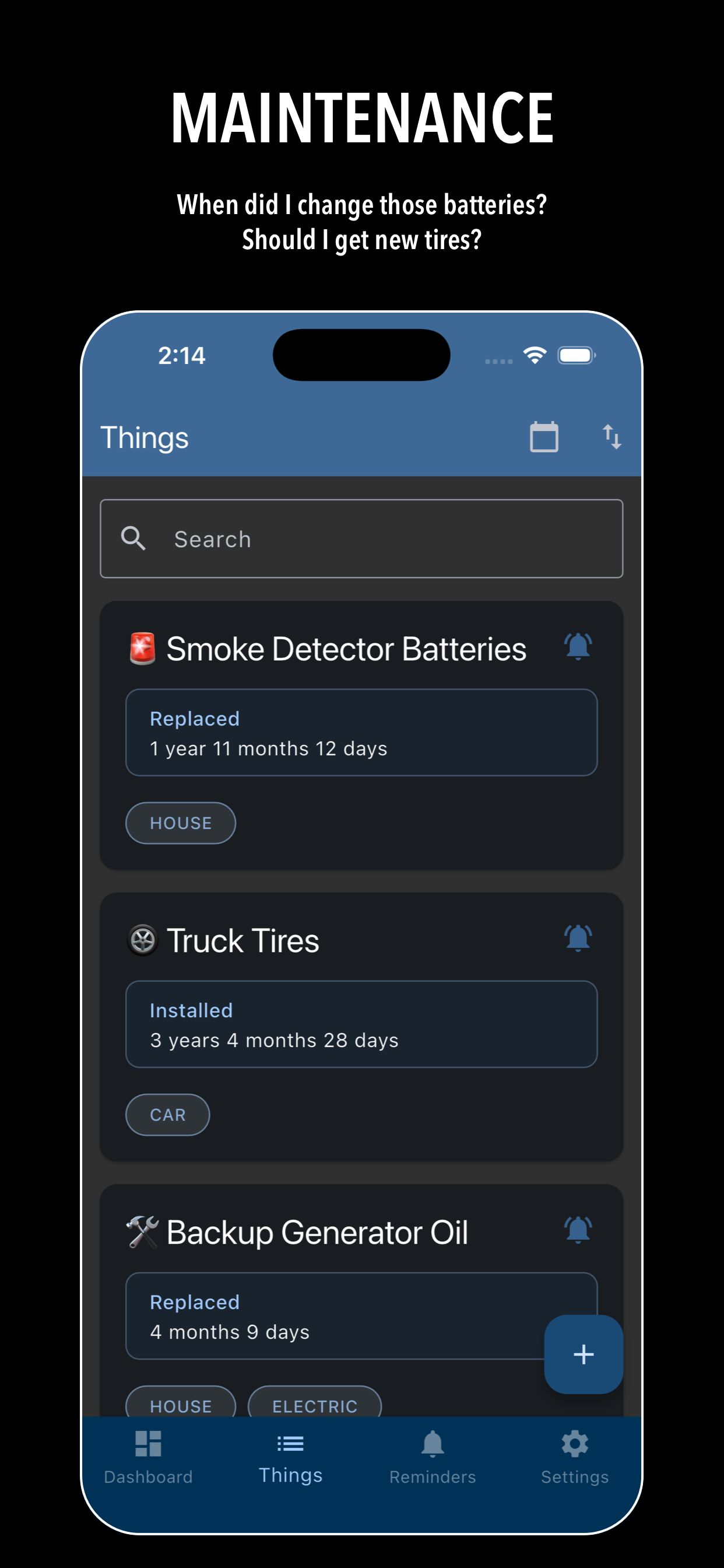Viewport: 724px width, 1568px height.
Task: Tap the sort order arrows icon
Action: 611,437
